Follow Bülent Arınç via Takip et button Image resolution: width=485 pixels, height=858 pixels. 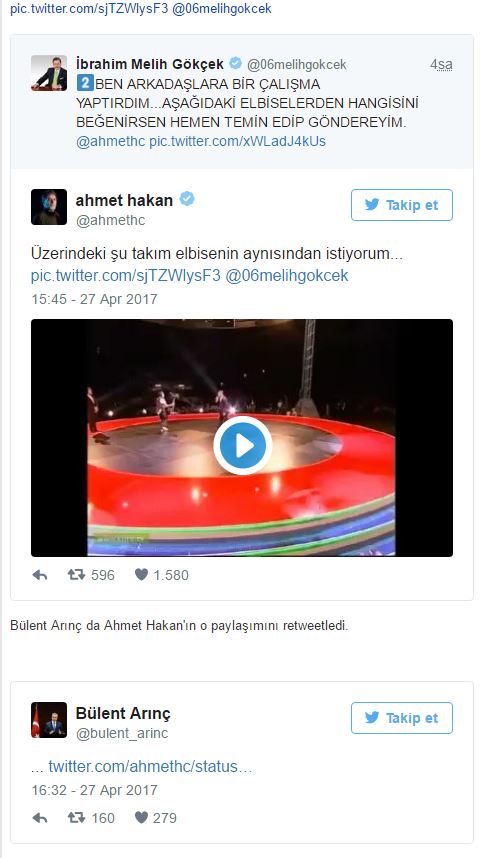pyautogui.click(x=402, y=718)
